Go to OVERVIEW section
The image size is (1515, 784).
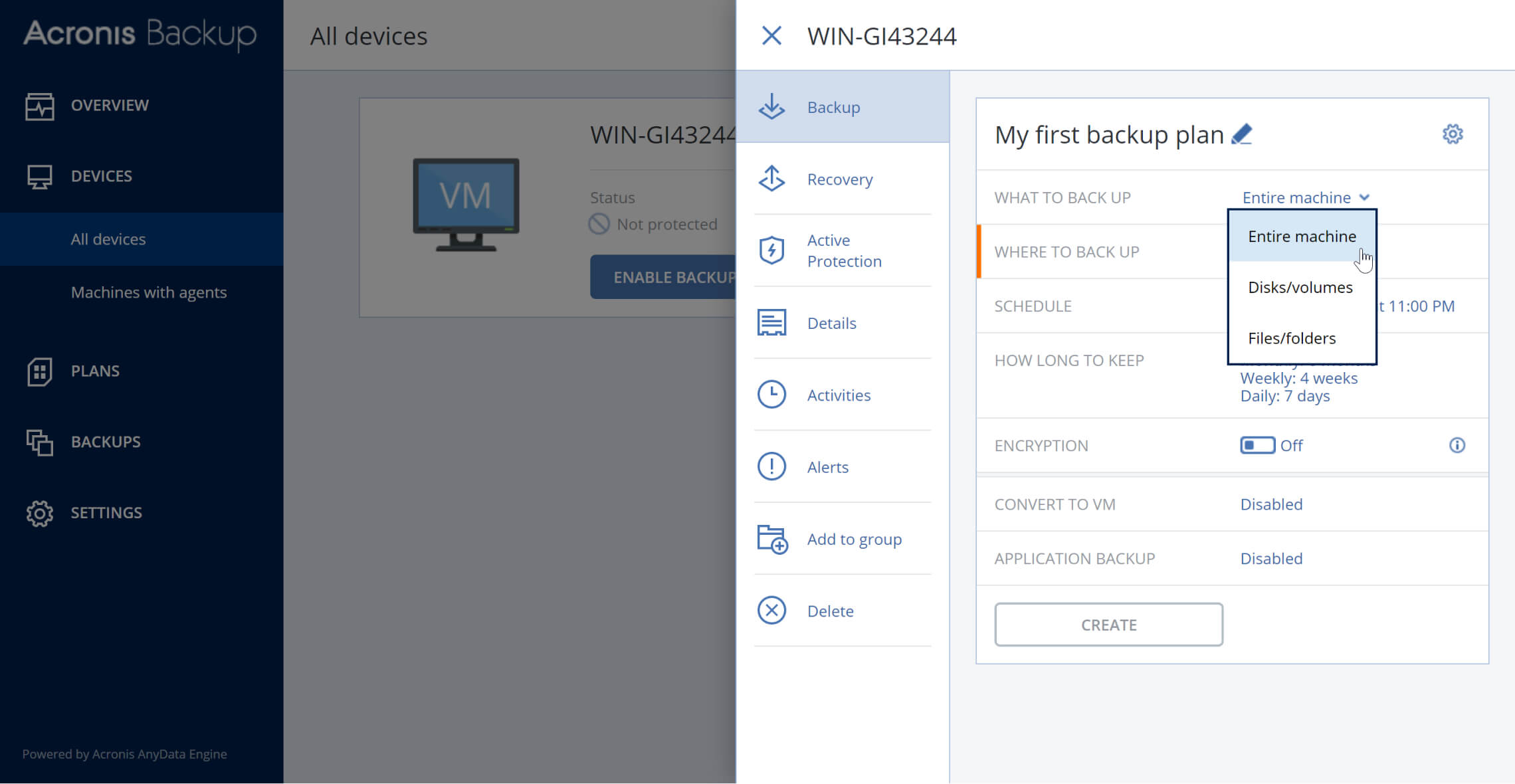coord(110,106)
